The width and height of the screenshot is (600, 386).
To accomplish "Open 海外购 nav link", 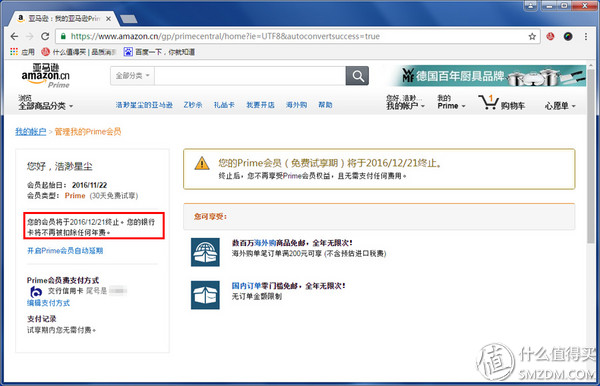I will coord(296,105).
